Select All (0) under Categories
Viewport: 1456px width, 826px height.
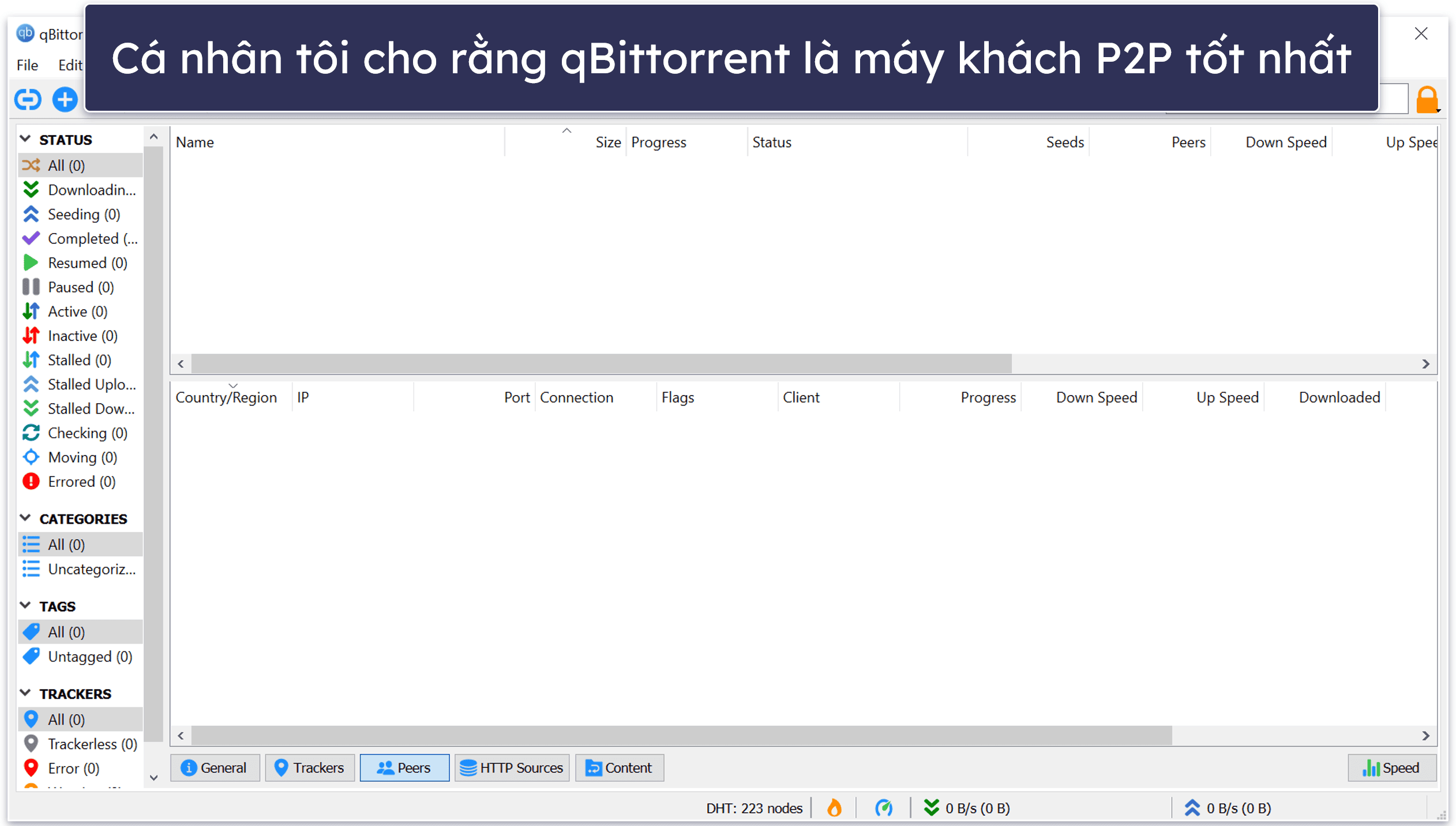(81, 545)
